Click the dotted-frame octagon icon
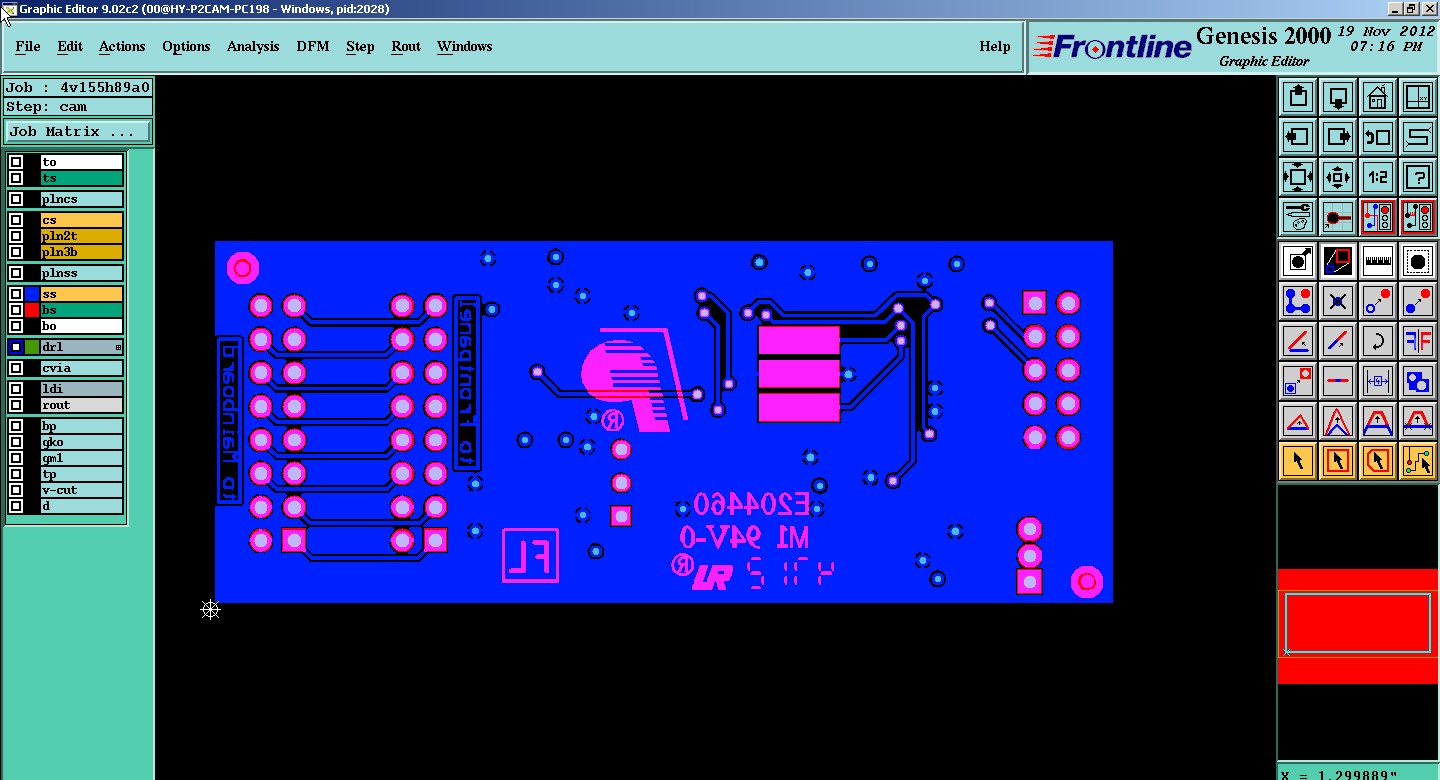Image resolution: width=1440 pixels, height=780 pixels. click(x=1418, y=261)
